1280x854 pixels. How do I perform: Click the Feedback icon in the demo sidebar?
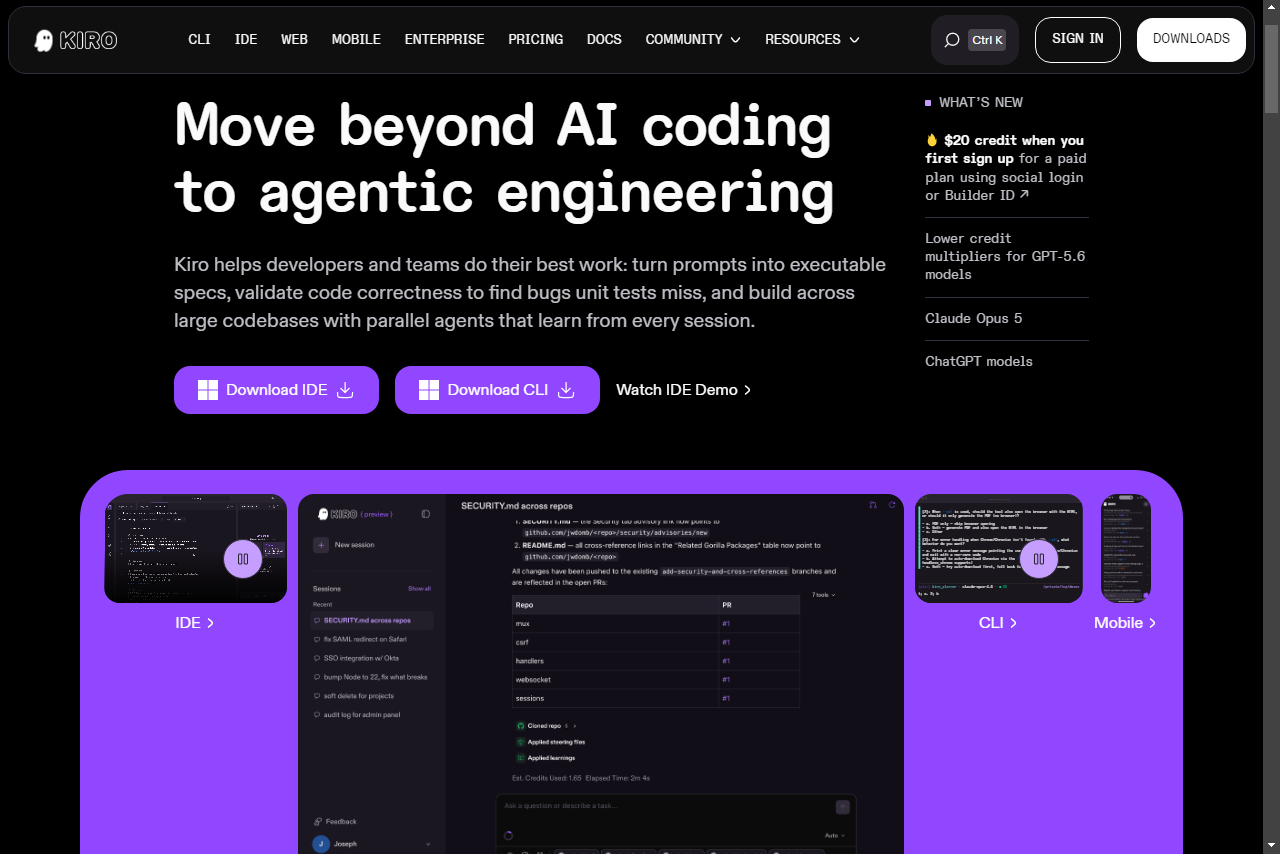point(318,821)
